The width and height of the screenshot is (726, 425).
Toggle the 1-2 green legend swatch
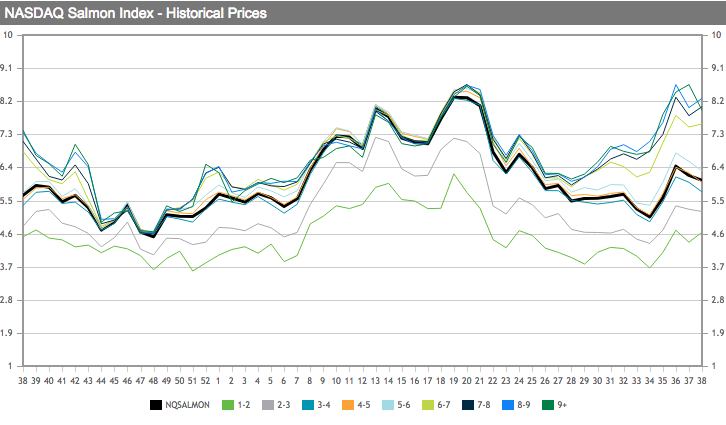pyautogui.click(x=228, y=405)
